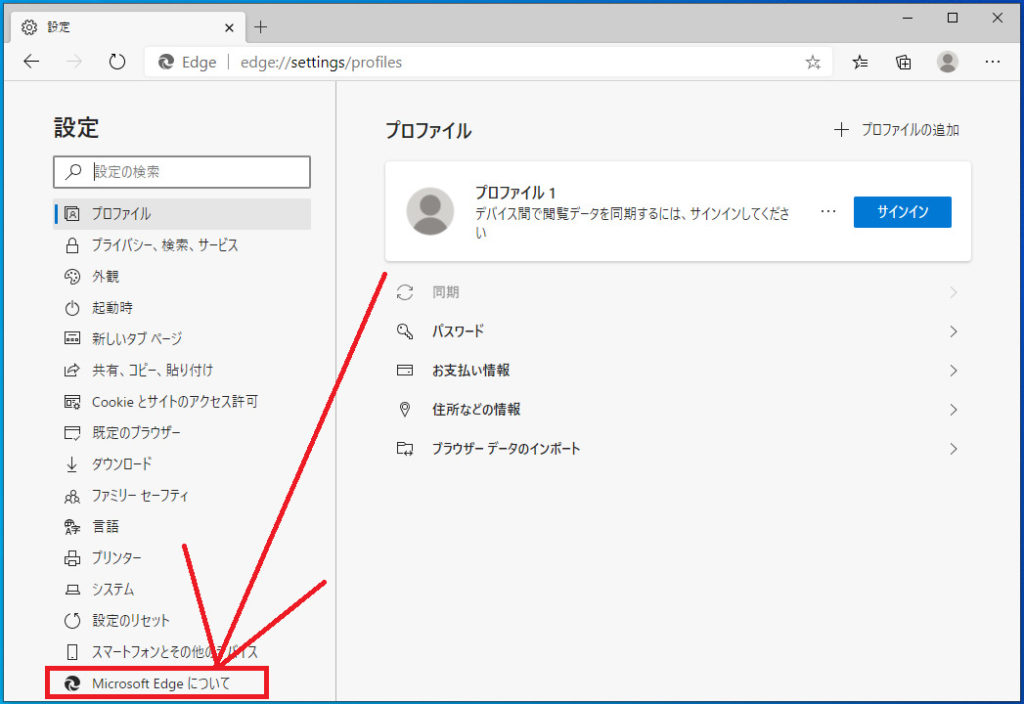Open Edge's Settings and more menu

pos(992,62)
